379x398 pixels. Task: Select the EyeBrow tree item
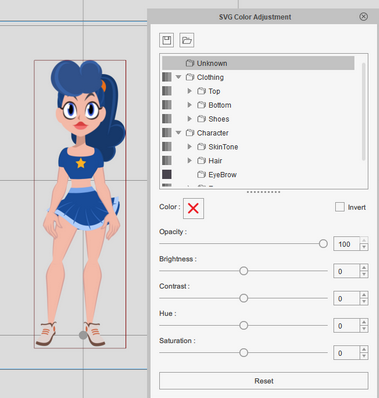(222, 175)
